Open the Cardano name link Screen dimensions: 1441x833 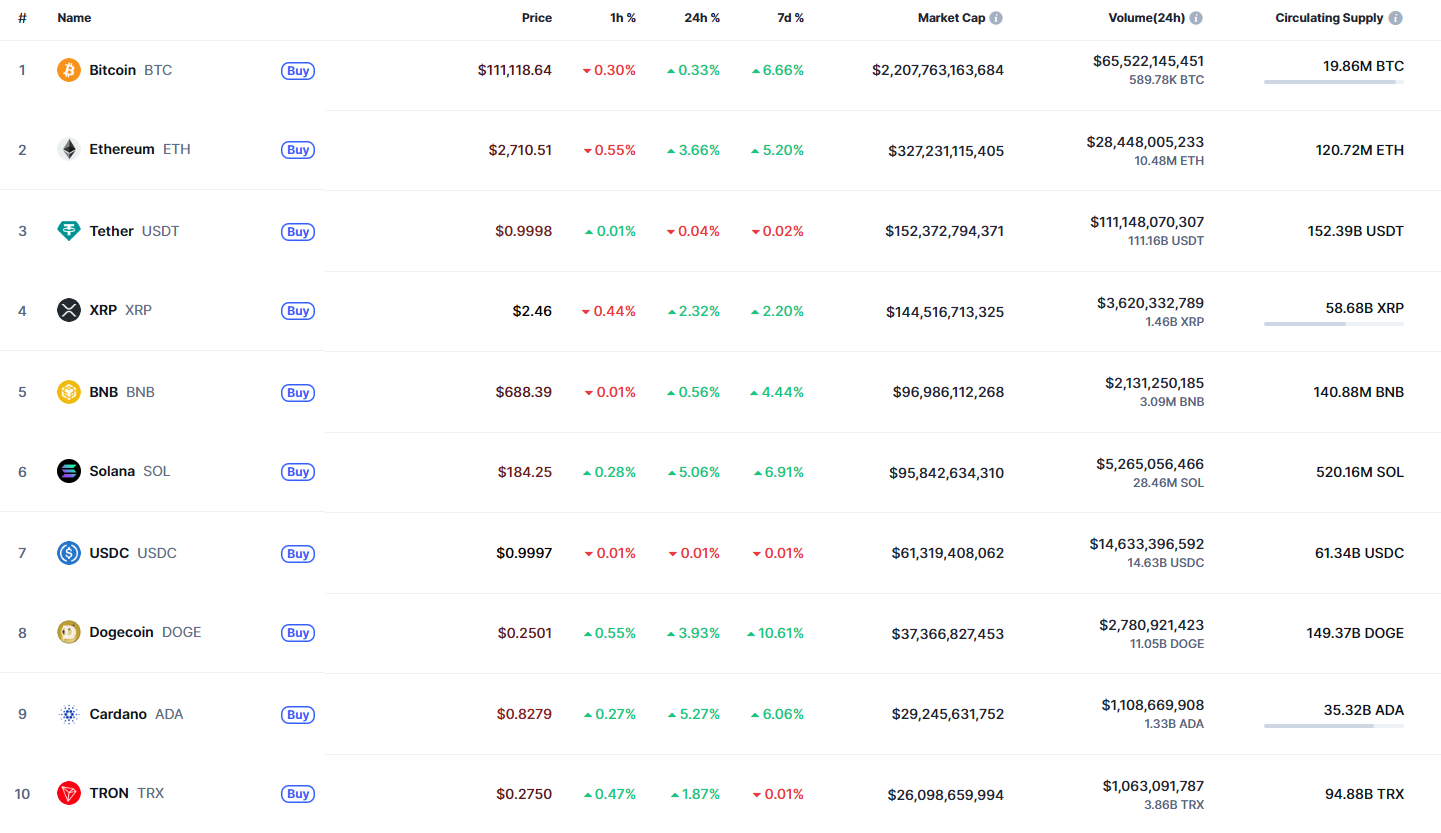(x=118, y=714)
